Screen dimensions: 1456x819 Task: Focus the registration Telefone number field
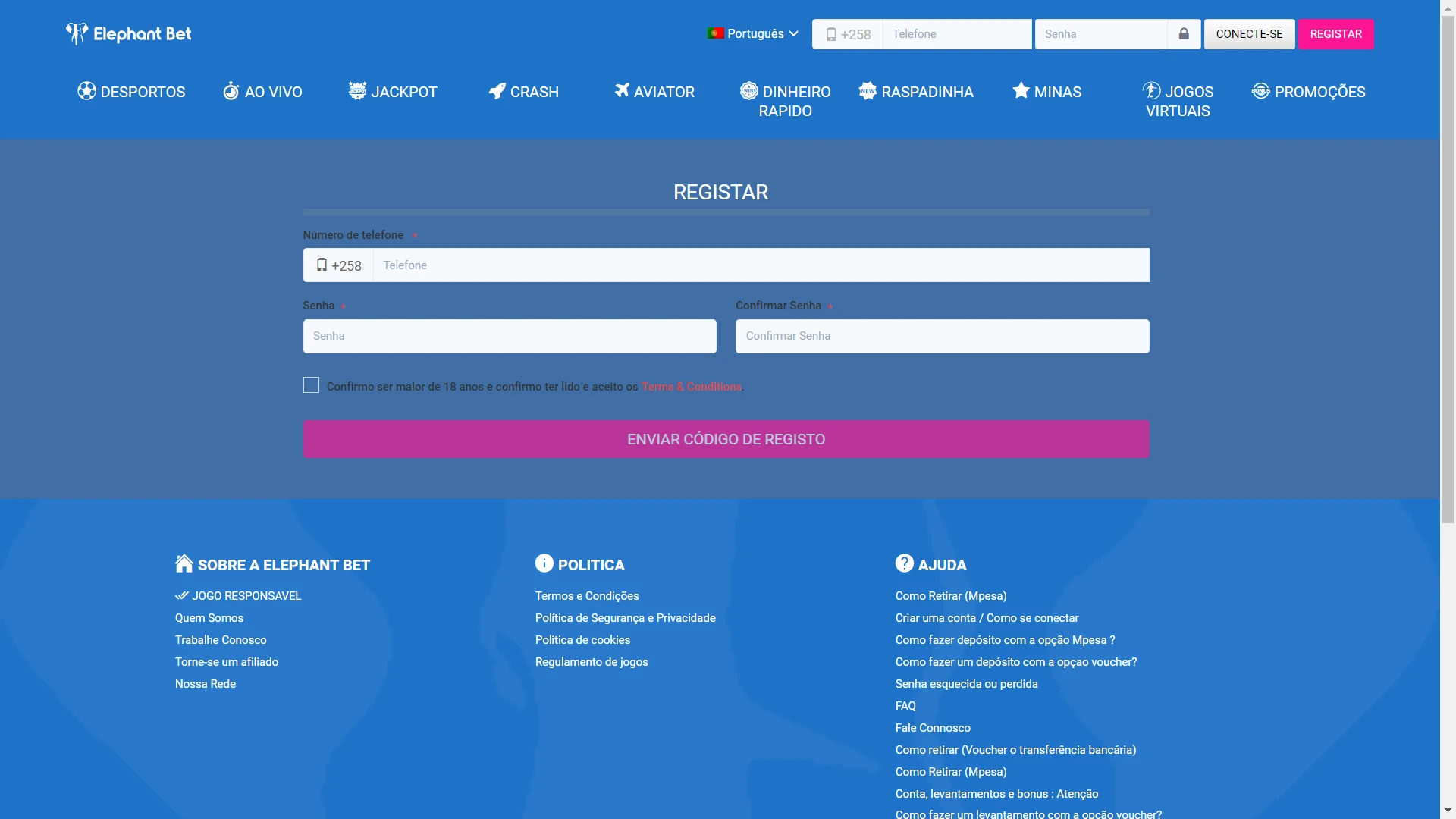click(x=761, y=265)
